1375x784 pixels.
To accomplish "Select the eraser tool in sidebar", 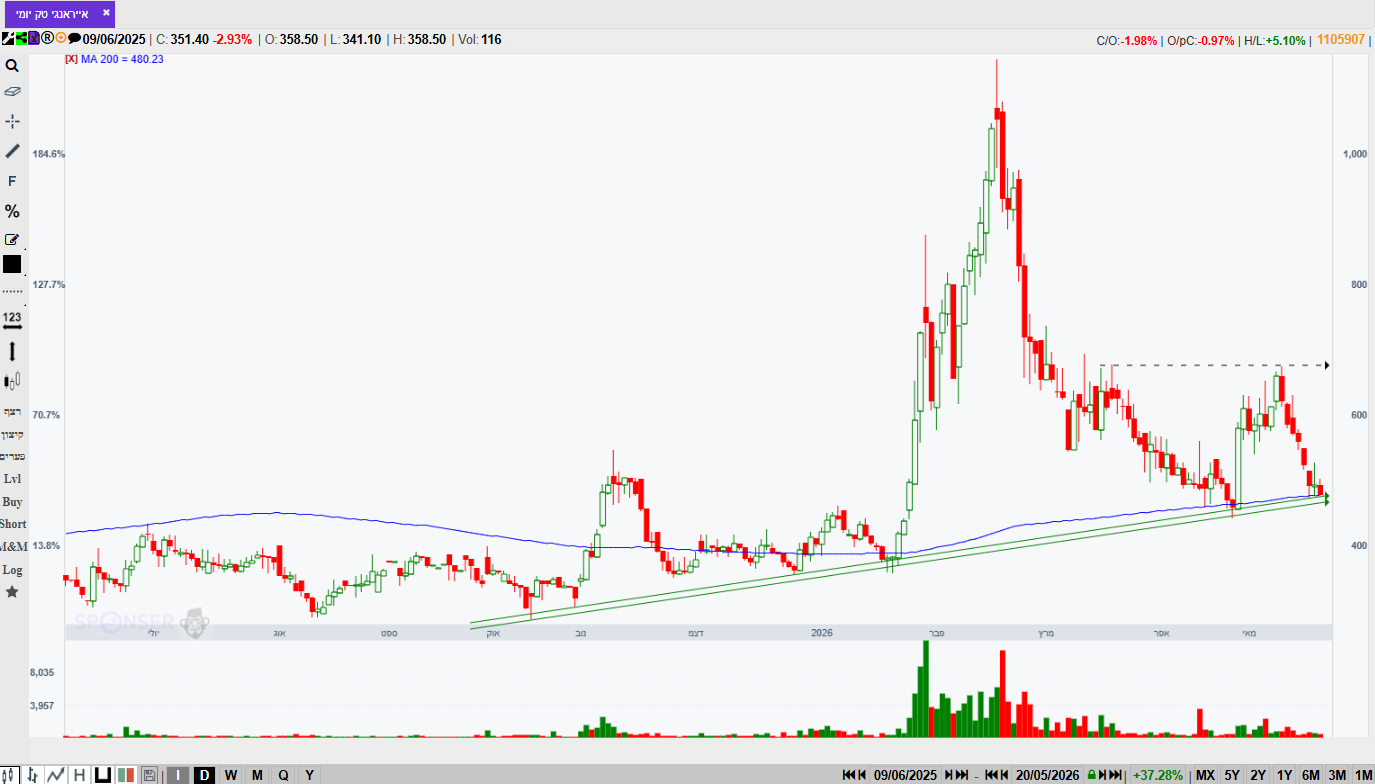I will tap(12, 91).
